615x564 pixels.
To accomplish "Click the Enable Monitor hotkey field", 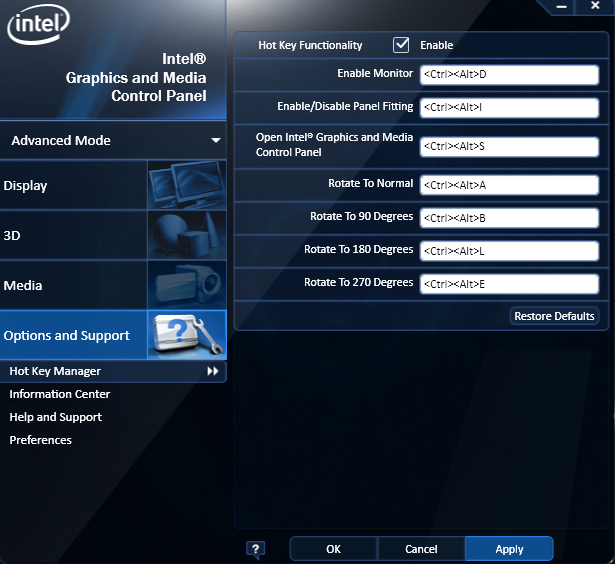I will (x=508, y=76).
